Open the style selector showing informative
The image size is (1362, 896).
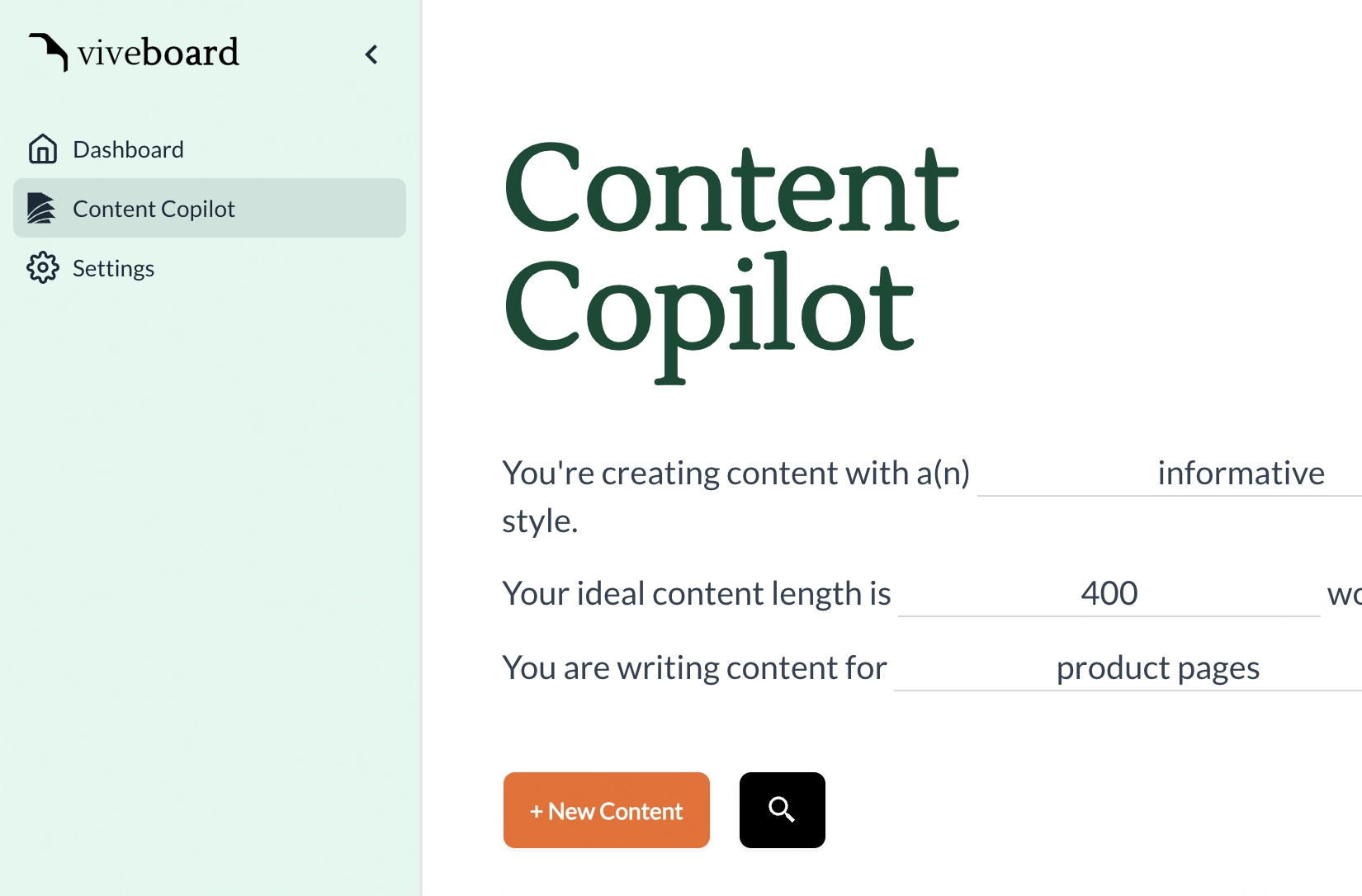(1241, 473)
